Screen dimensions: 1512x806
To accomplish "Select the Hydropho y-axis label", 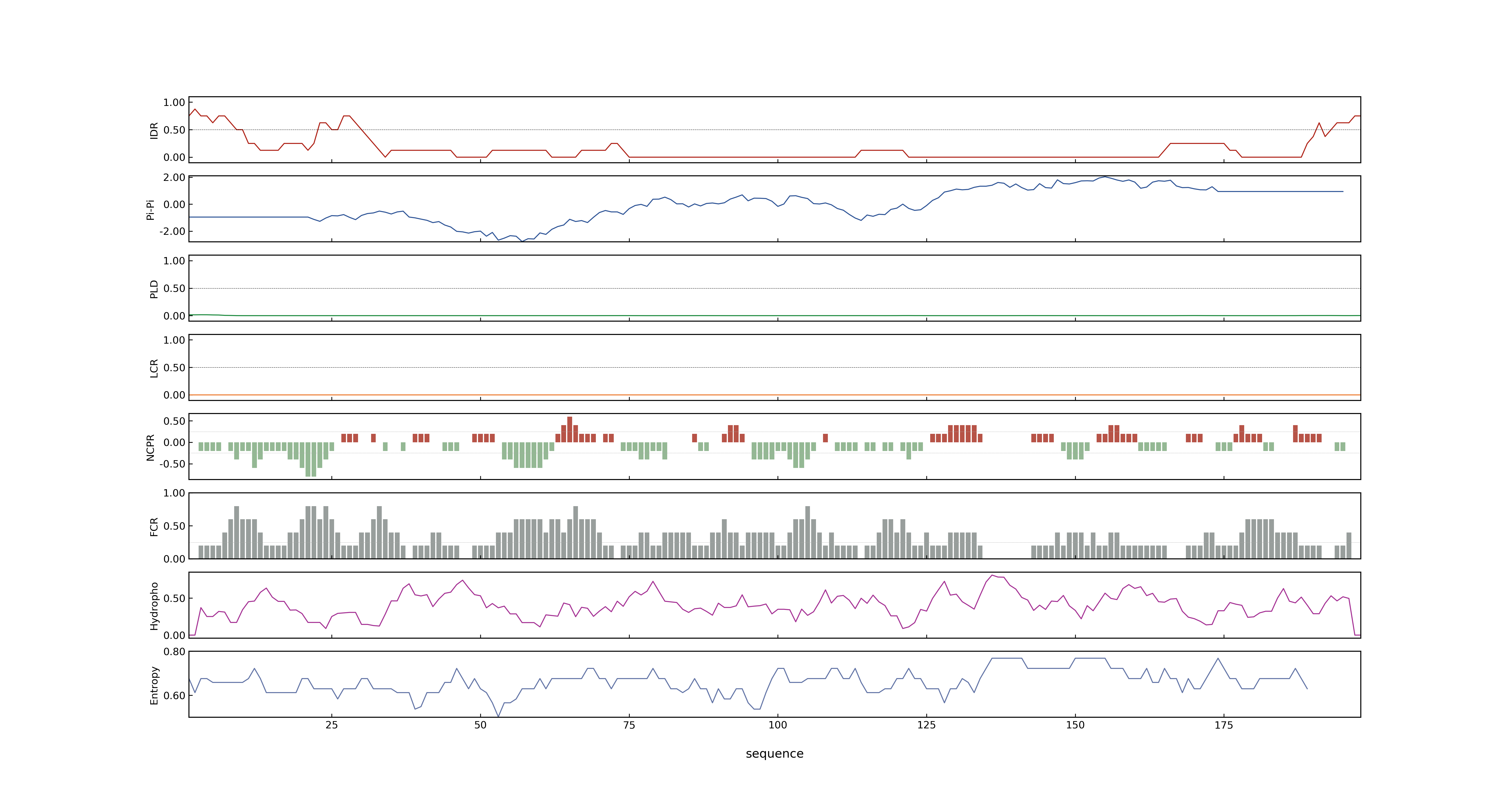I will click(x=154, y=606).
